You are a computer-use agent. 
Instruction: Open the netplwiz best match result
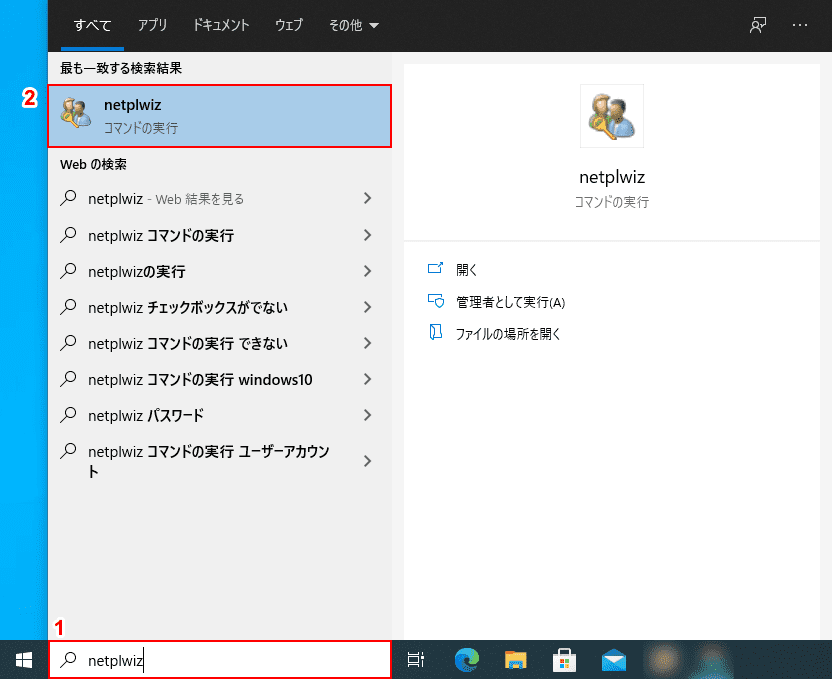pos(220,116)
